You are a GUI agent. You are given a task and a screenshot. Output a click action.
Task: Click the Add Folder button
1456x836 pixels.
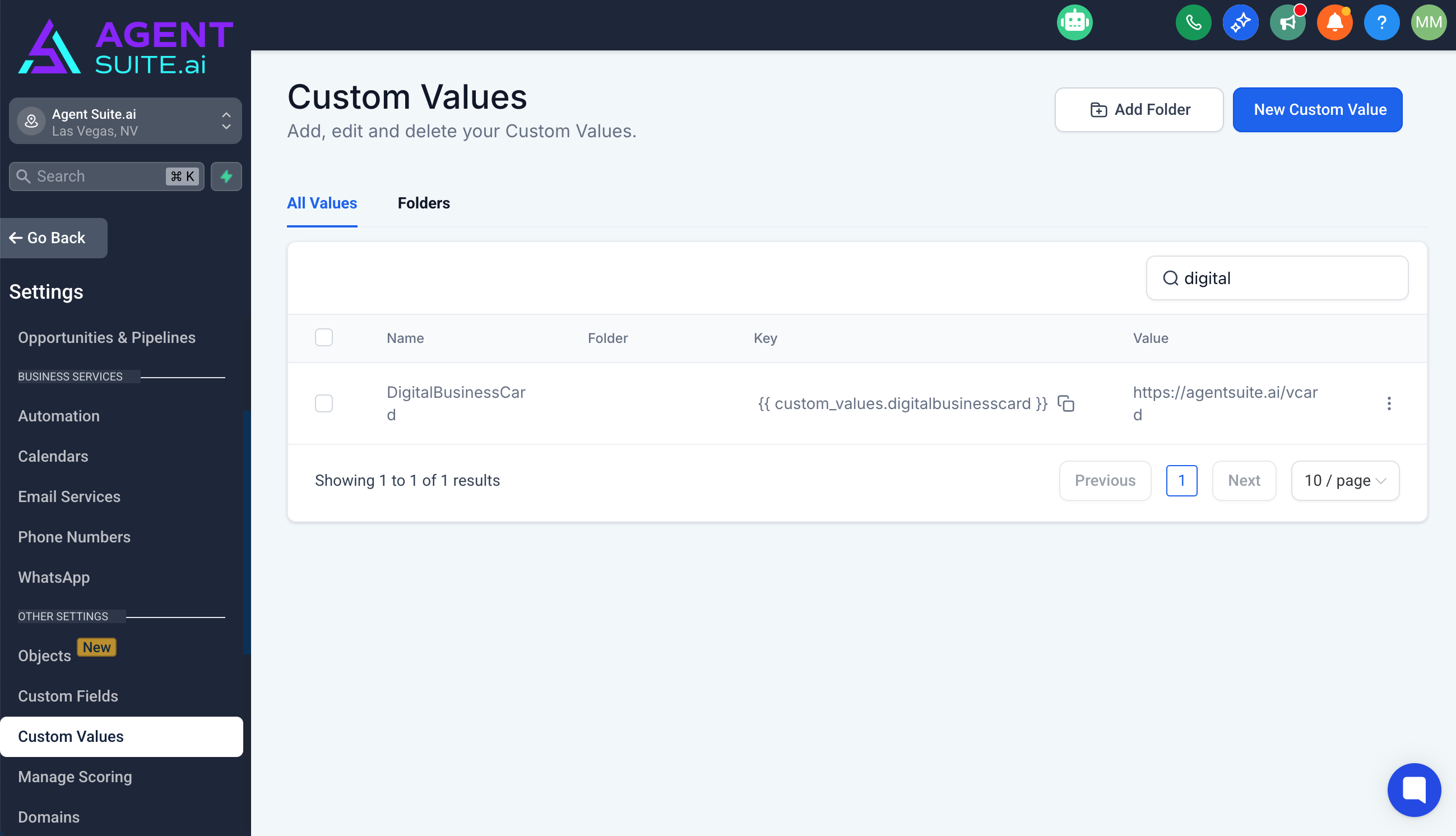[1138, 110]
